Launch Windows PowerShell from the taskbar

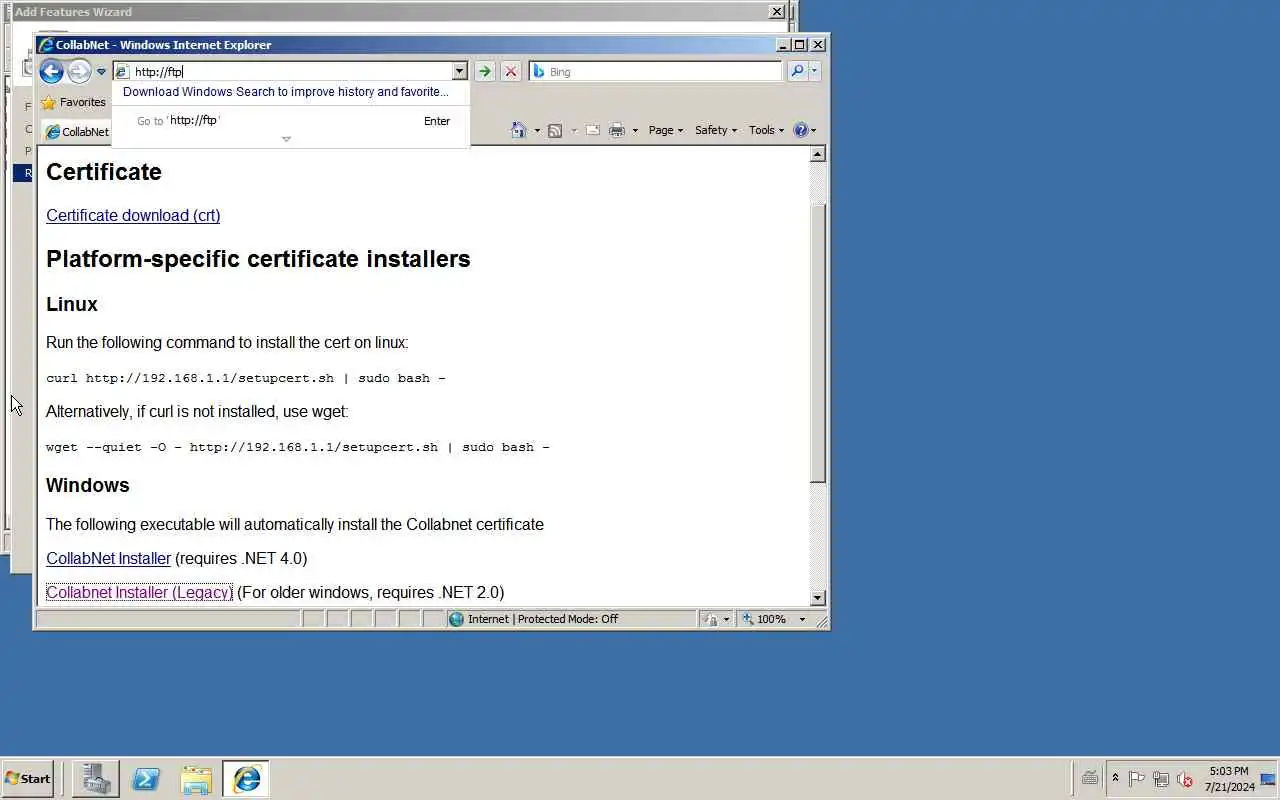pyautogui.click(x=146, y=778)
